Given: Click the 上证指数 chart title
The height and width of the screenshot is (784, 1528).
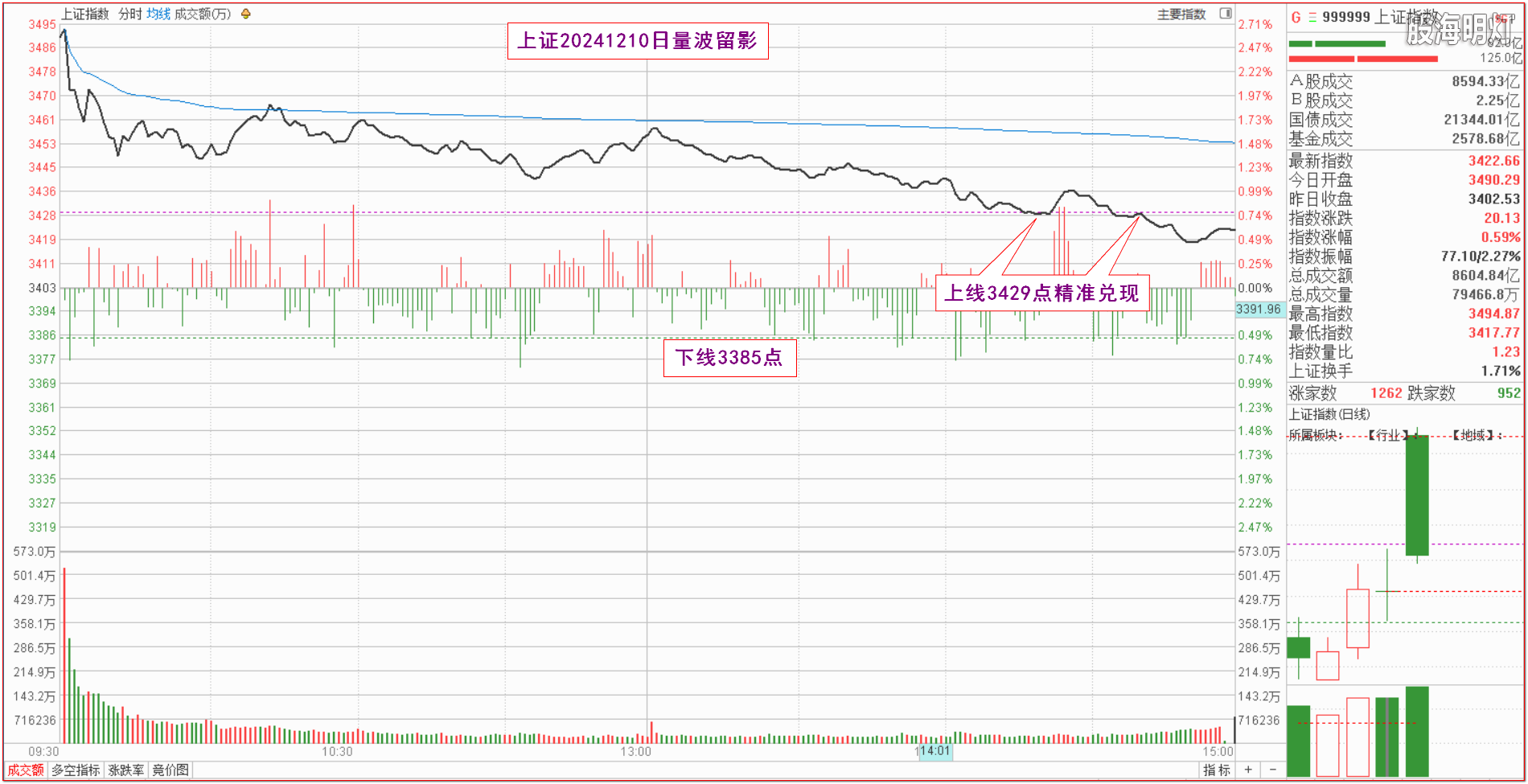Looking at the screenshot, I should point(85,14).
